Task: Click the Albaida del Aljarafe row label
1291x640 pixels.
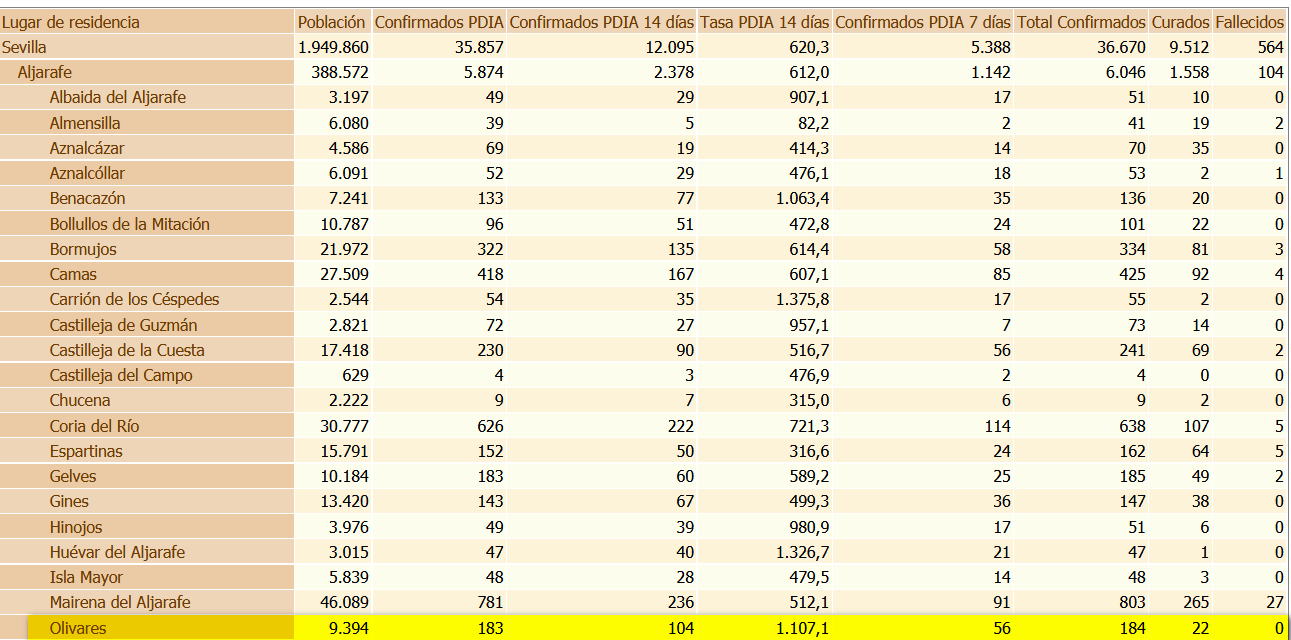Action: pos(117,97)
